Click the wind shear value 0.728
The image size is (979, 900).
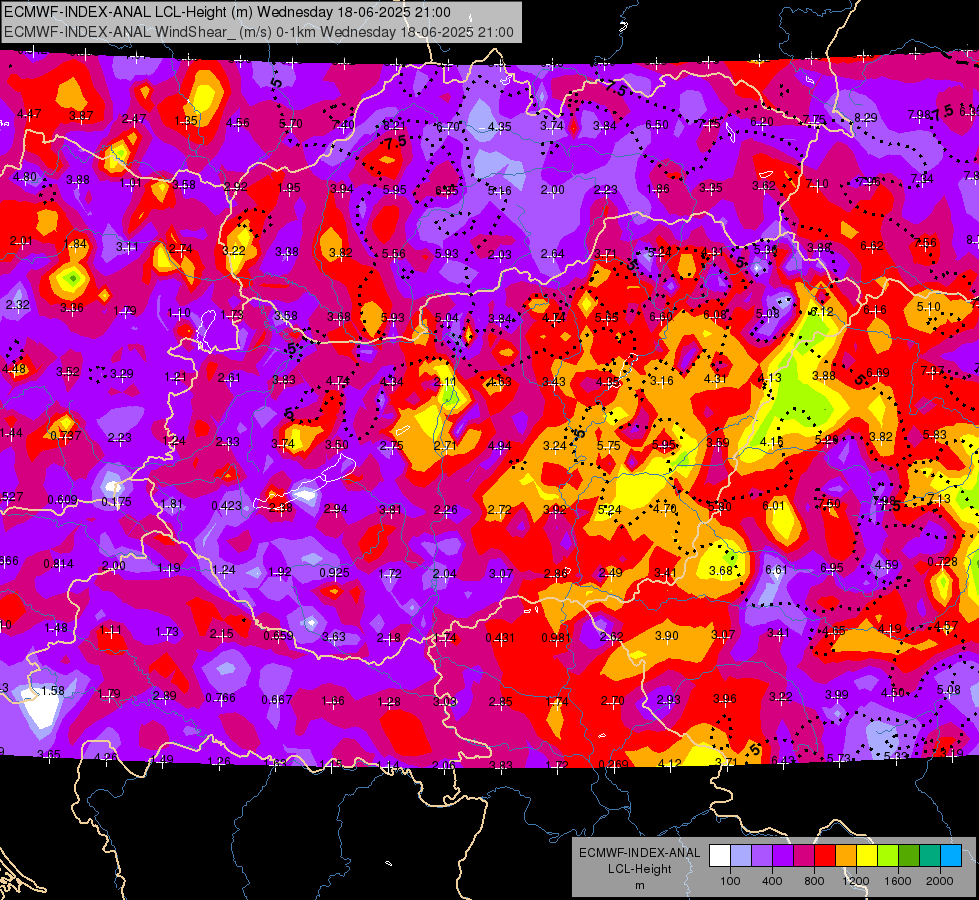tap(943, 561)
